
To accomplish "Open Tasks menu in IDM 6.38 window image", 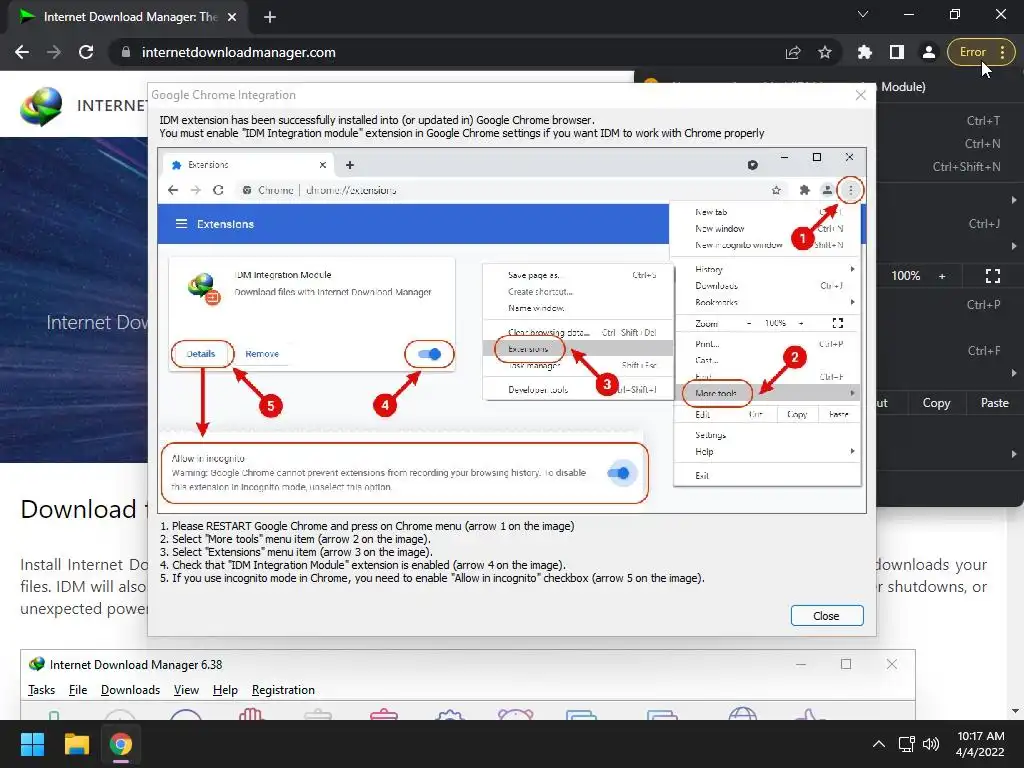I will point(41,690).
